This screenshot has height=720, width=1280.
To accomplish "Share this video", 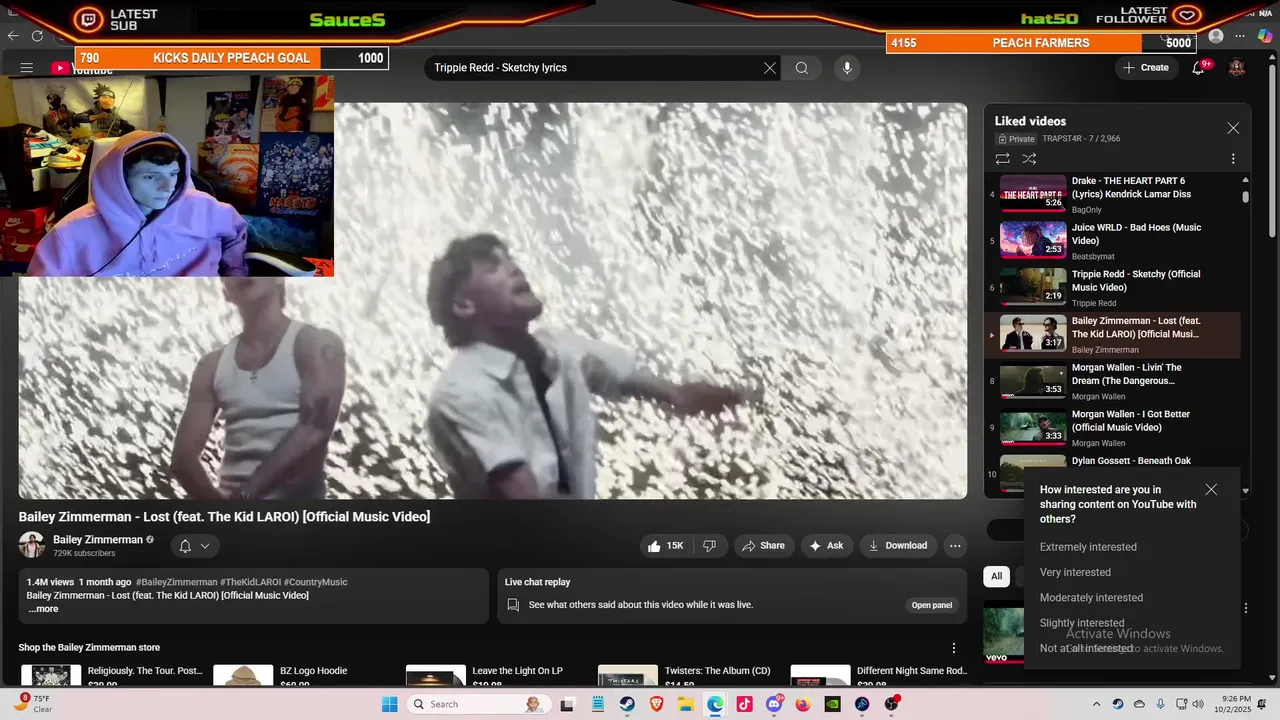I will (x=764, y=546).
